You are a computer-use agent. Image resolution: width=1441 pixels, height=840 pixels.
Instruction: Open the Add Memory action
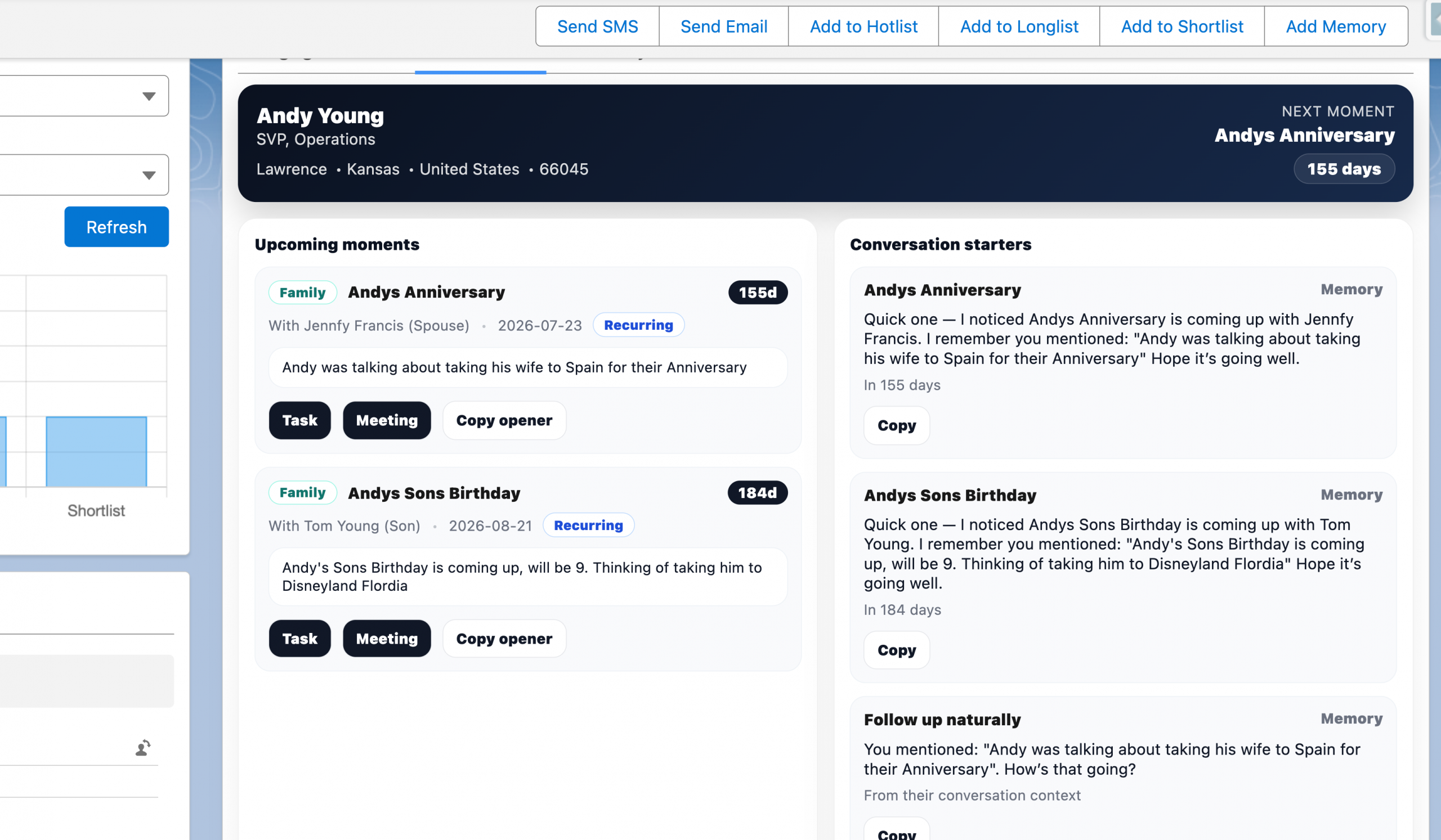pyautogui.click(x=1335, y=26)
